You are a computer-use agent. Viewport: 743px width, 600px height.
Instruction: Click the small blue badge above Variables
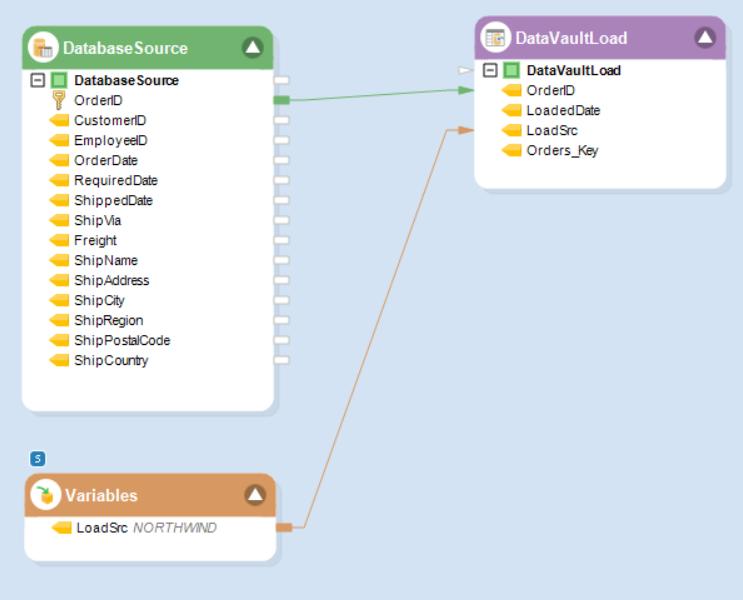tap(38, 459)
